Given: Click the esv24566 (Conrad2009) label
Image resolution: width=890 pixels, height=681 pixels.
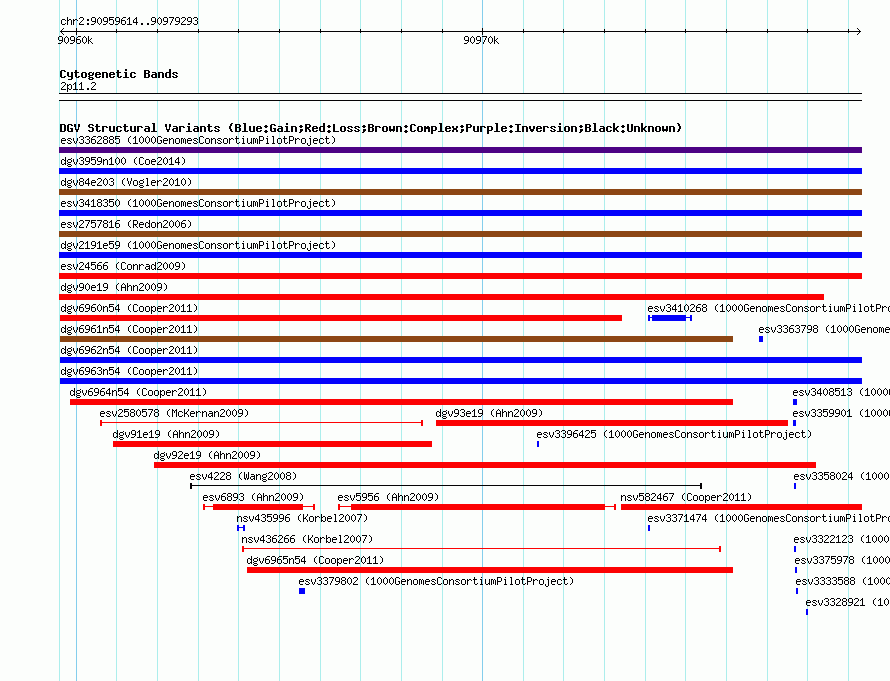Looking at the screenshot, I should click(x=123, y=266).
